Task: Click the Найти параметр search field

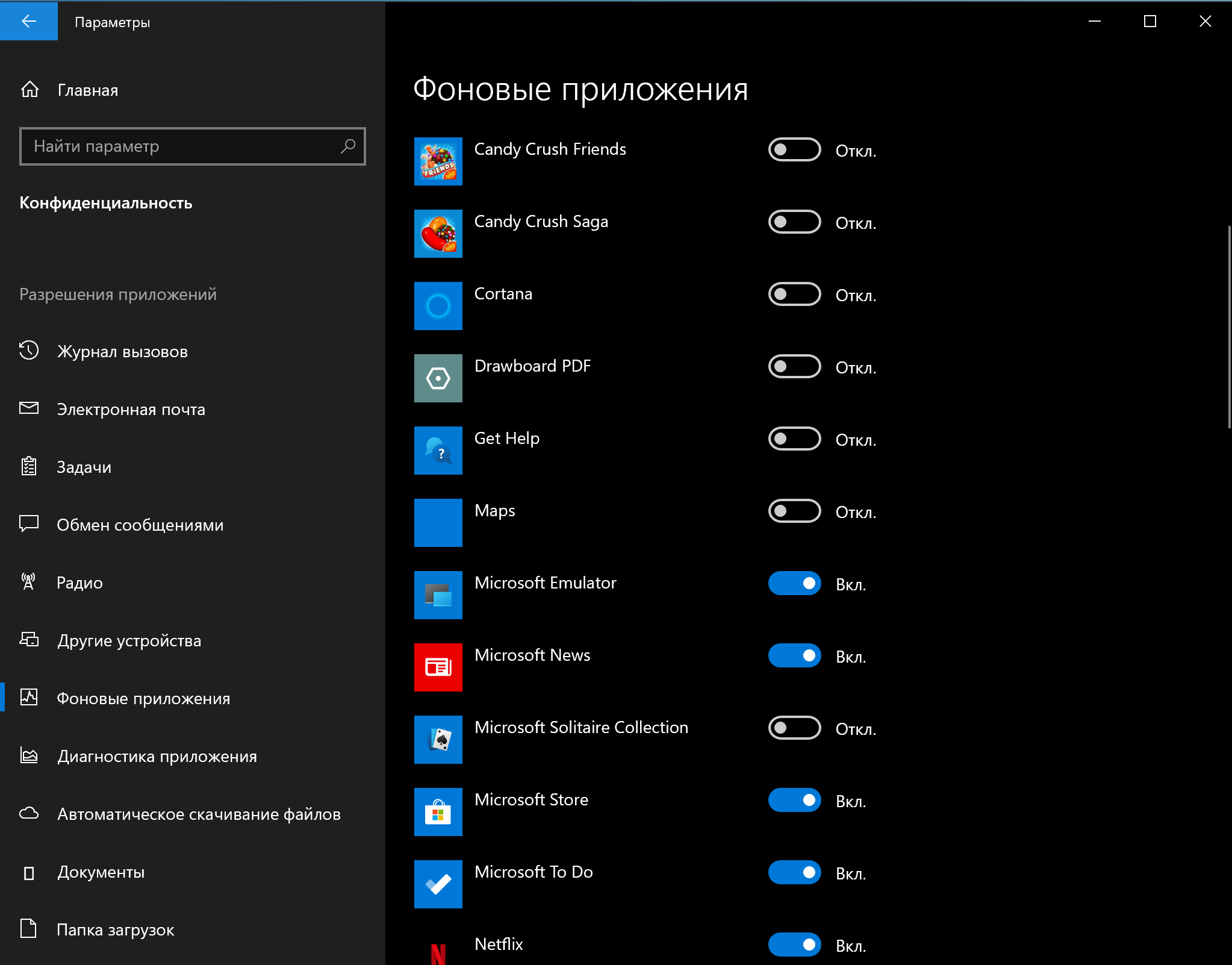Action: [193, 146]
